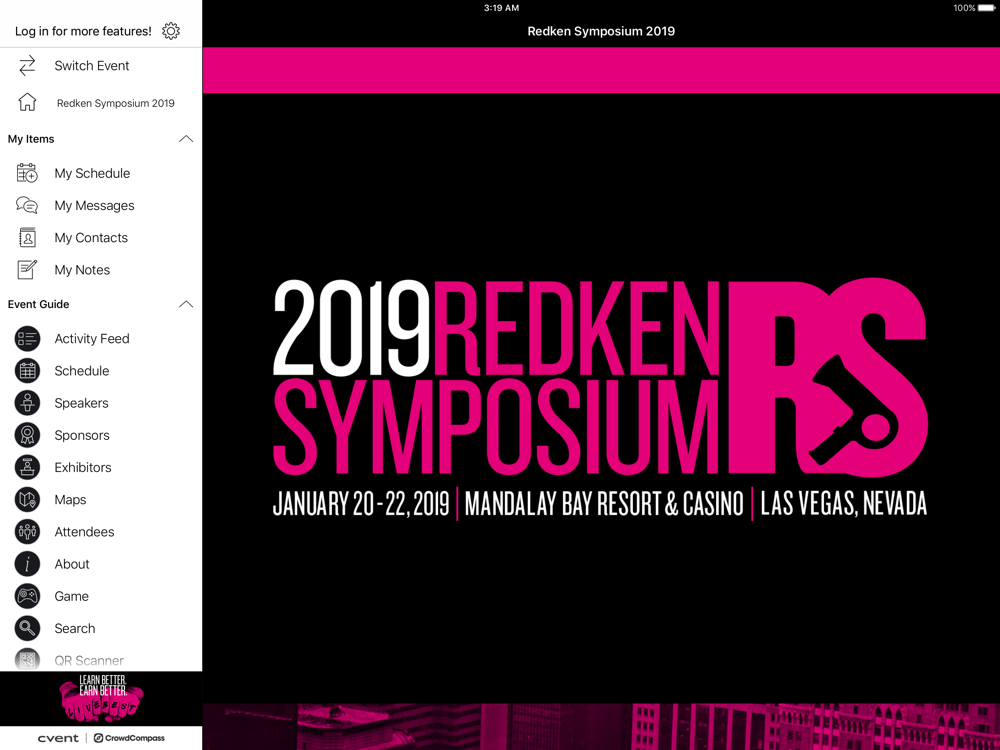Open the About page
The height and width of the screenshot is (750, 1000).
tap(72, 564)
